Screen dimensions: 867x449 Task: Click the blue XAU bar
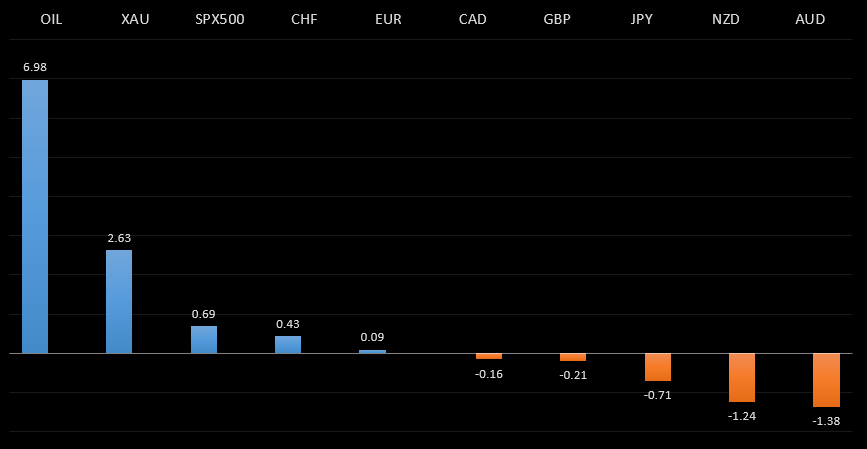pos(119,301)
